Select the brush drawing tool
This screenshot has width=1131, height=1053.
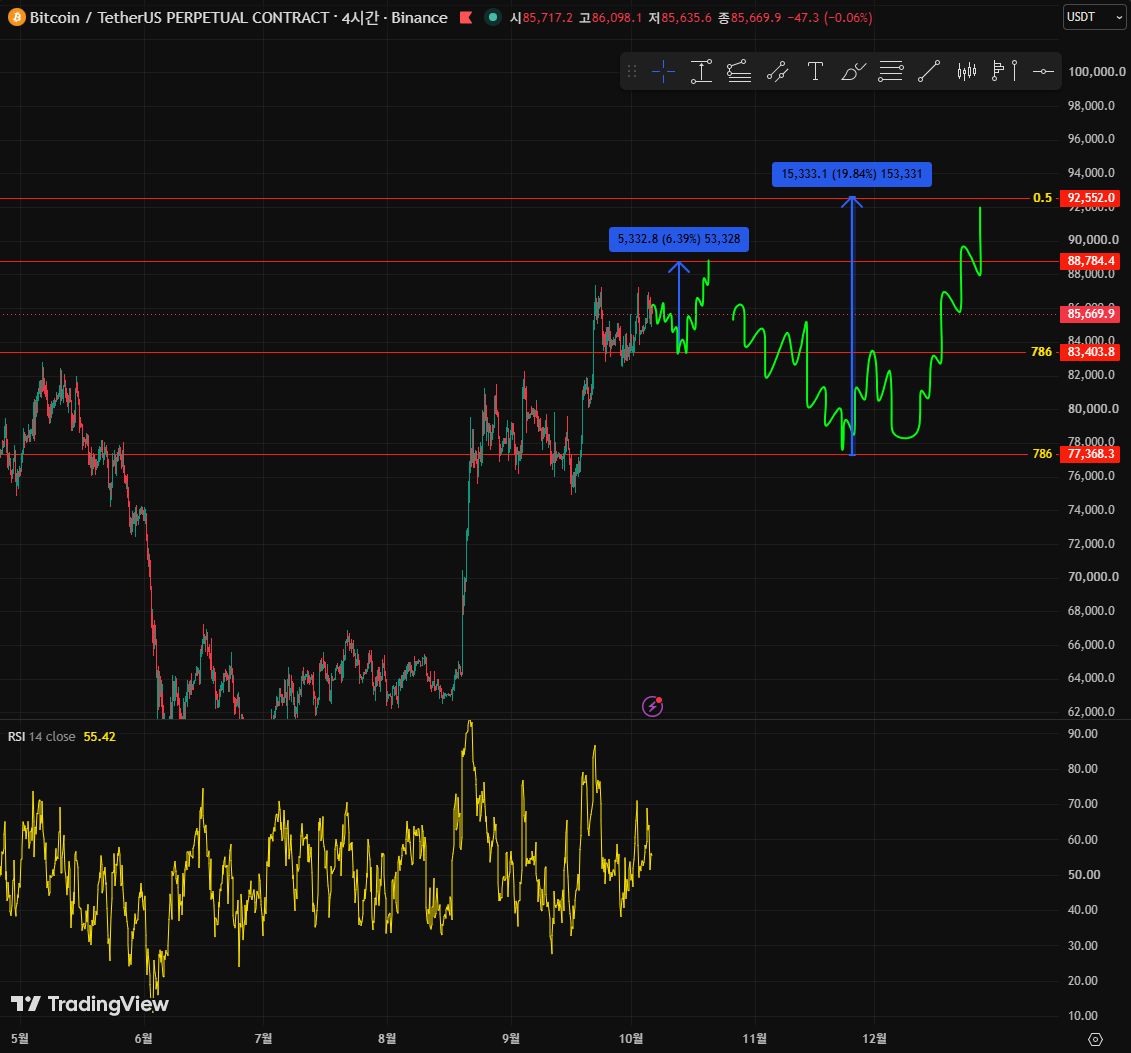click(x=853, y=71)
